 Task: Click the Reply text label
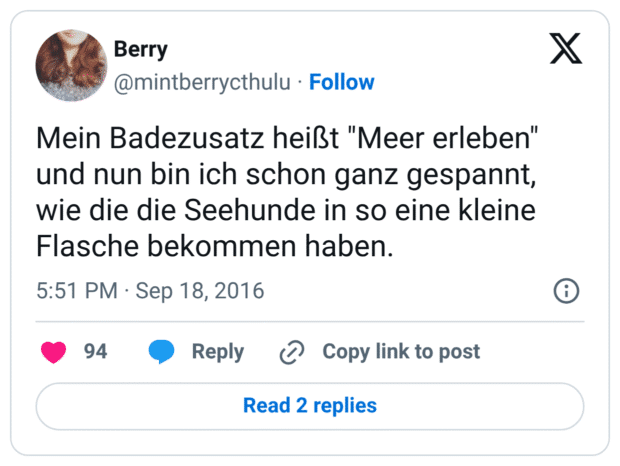(217, 352)
